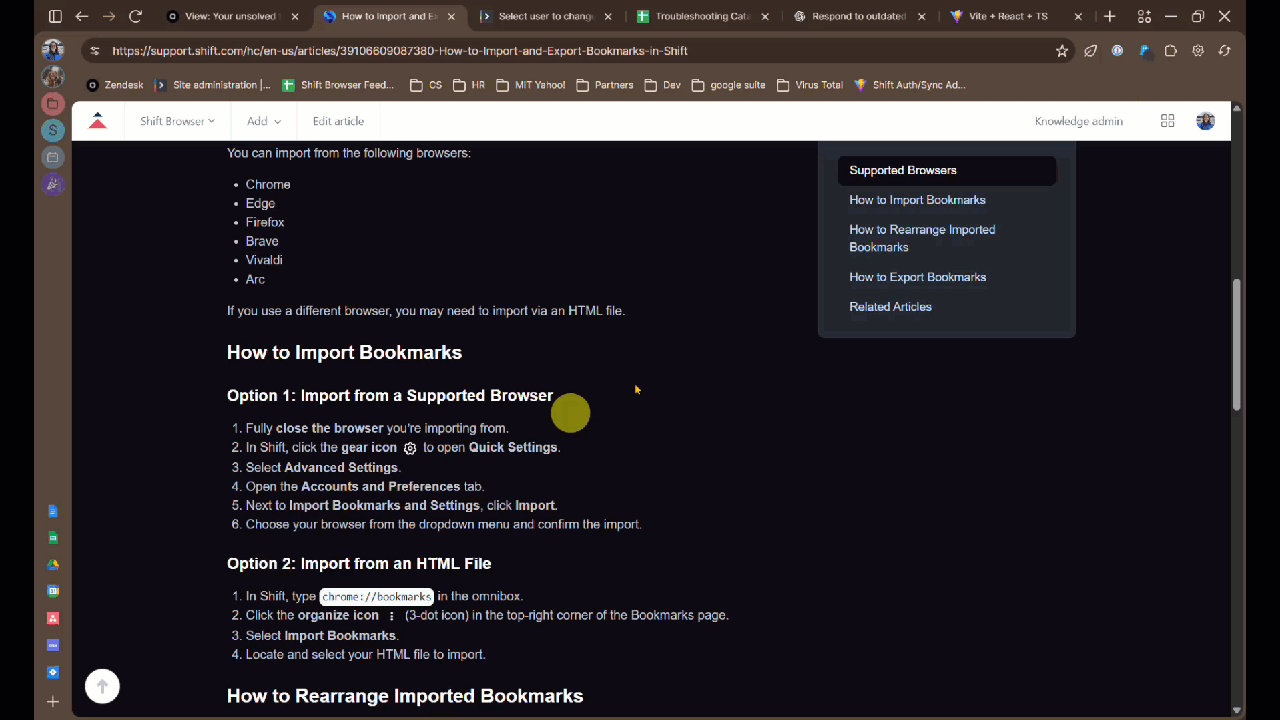The width and height of the screenshot is (1280, 720).
Task: Toggle the split-view icon at top left
Action: click(x=55, y=16)
